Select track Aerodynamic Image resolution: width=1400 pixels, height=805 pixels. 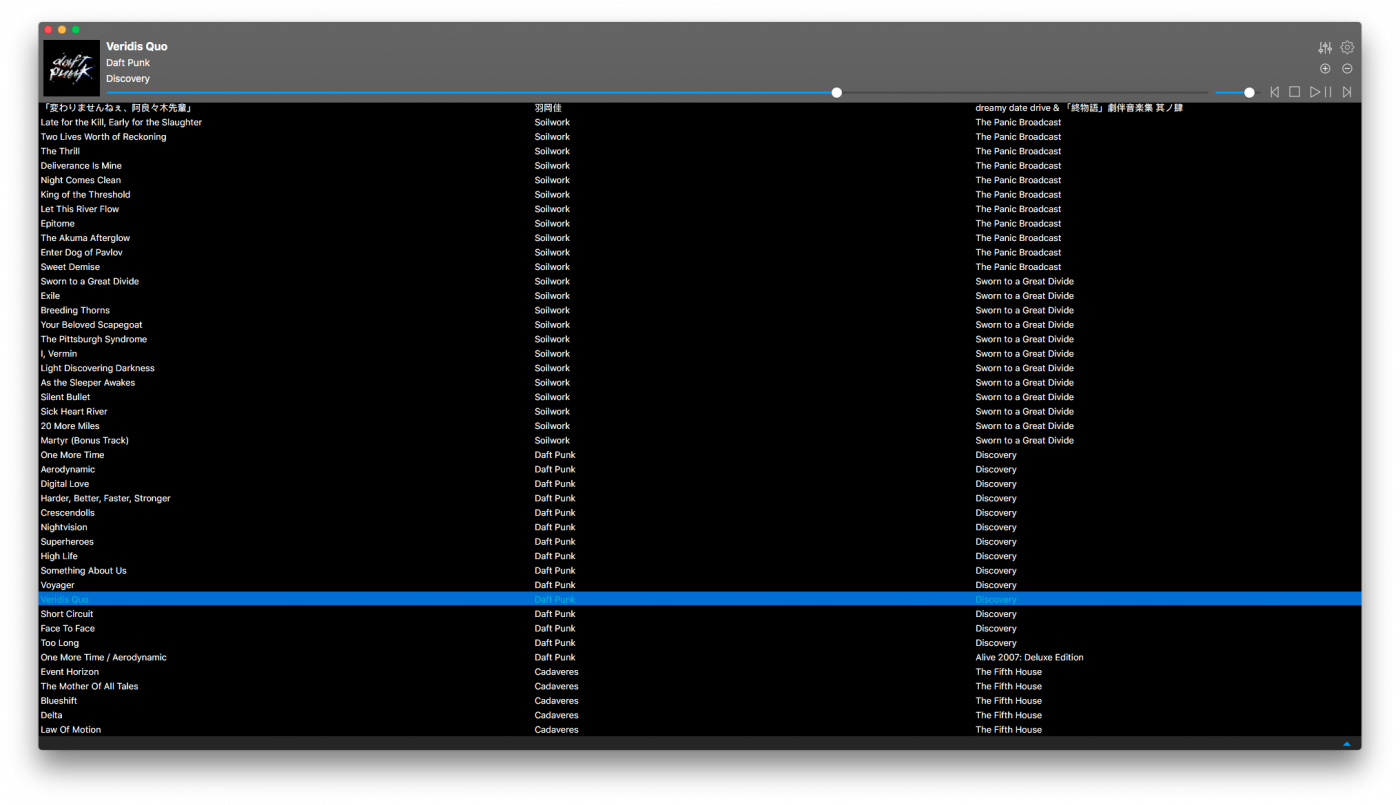point(68,470)
